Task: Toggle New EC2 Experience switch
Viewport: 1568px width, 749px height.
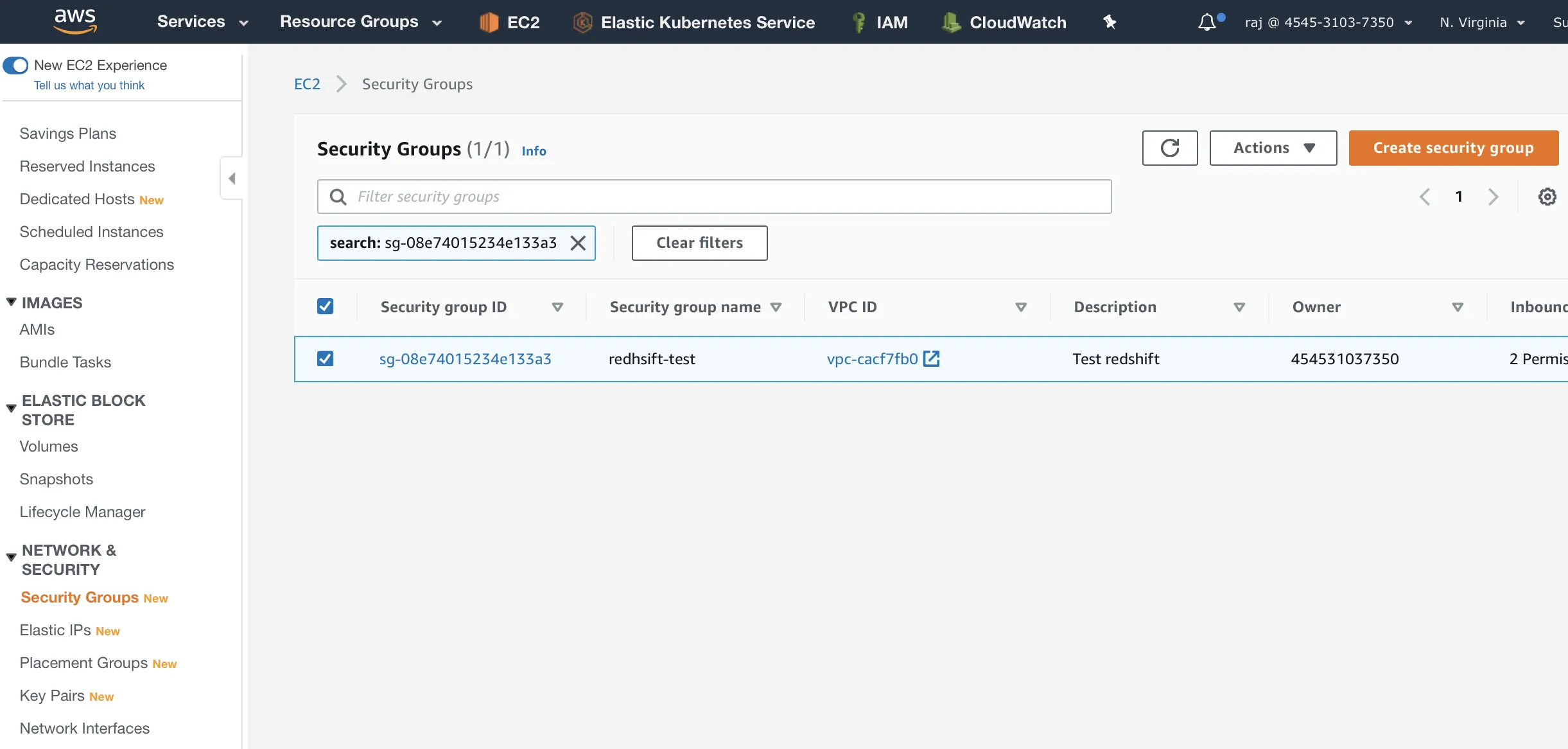Action: point(15,65)
